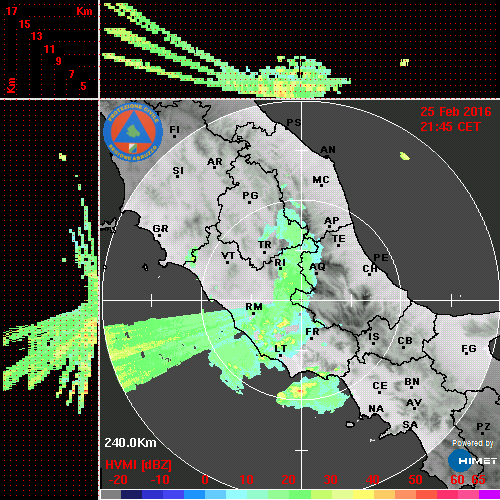Click the small isolated echo northeast of AN

[x=405, y=156]
